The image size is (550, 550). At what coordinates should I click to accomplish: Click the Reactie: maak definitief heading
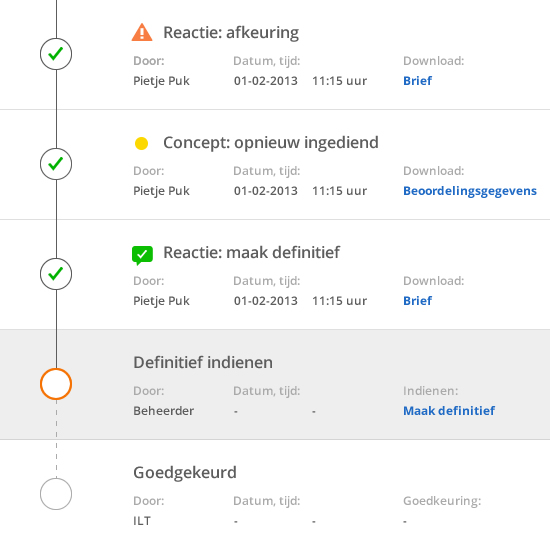click(251, 253)
